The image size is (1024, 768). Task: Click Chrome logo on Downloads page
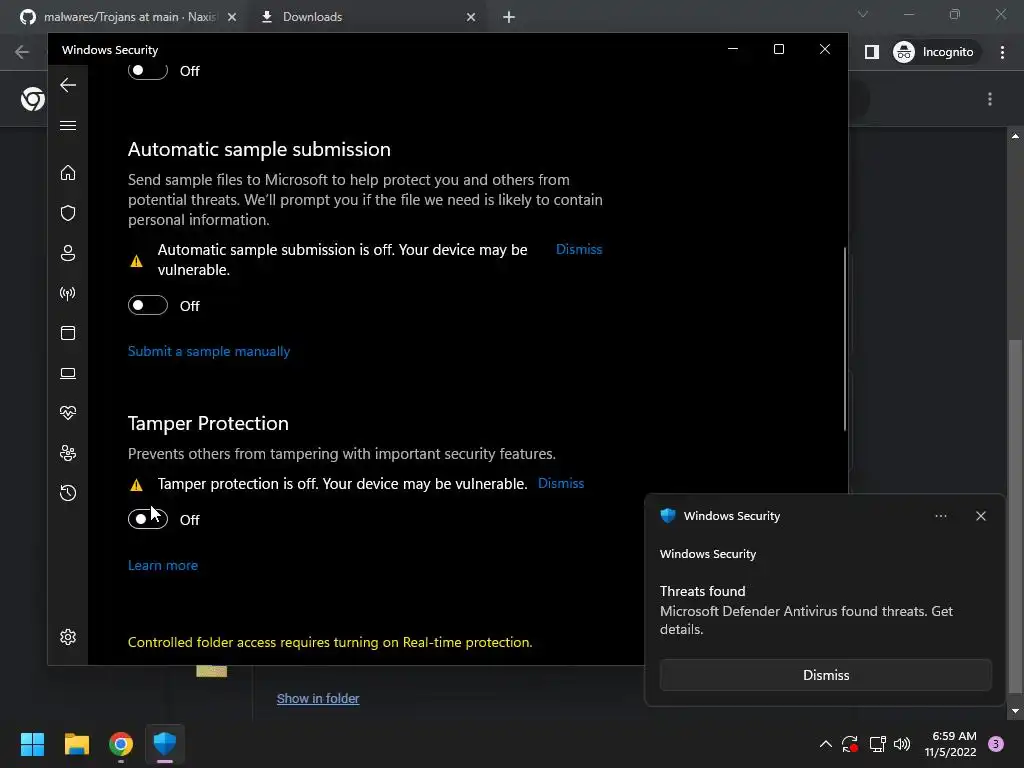(33, 99)
